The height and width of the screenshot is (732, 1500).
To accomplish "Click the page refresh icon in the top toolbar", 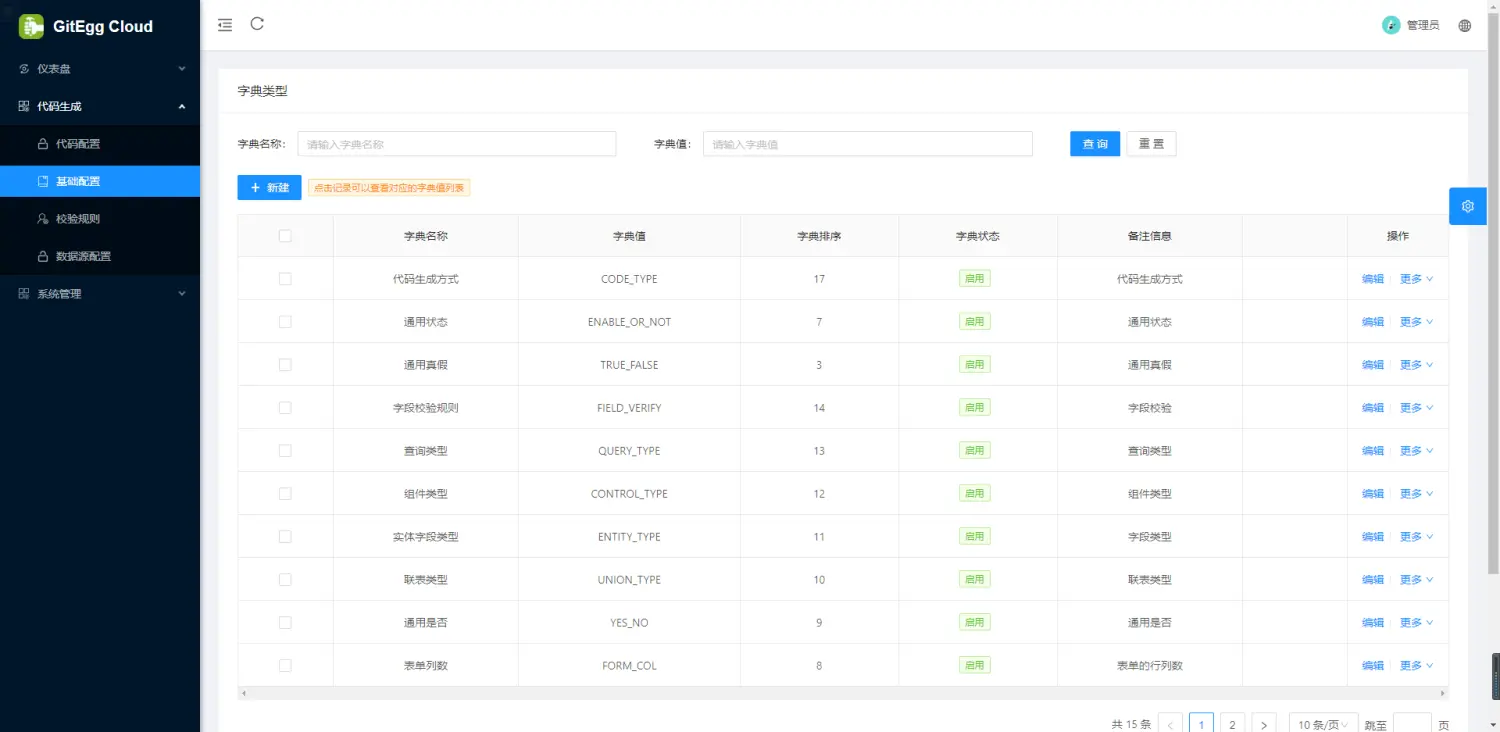I will click(257, 25).
